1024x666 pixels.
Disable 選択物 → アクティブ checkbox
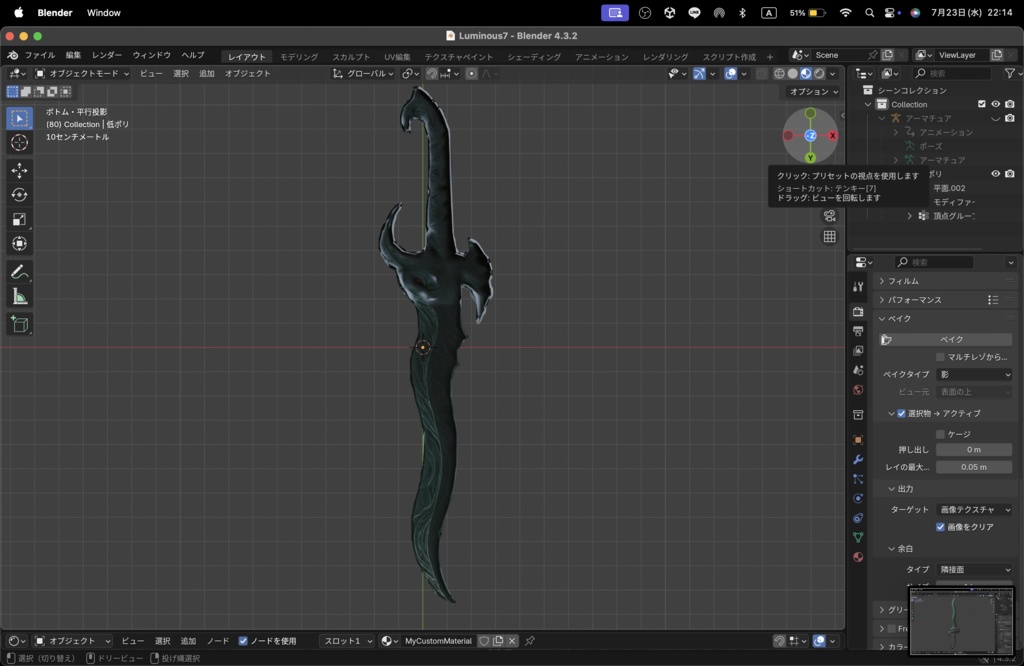(901, 413)
